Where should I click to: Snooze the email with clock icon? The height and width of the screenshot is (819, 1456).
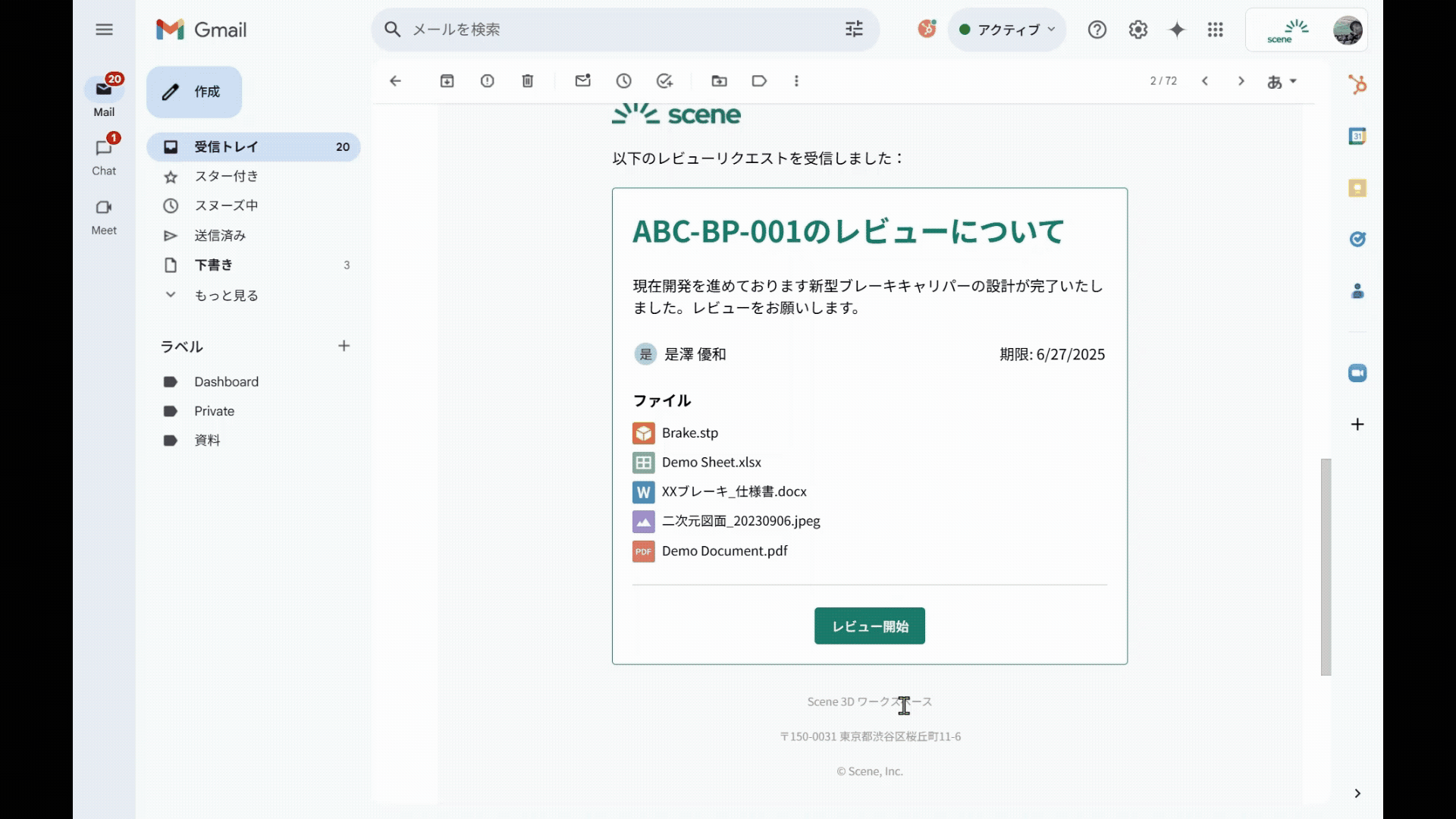(623, 81)
